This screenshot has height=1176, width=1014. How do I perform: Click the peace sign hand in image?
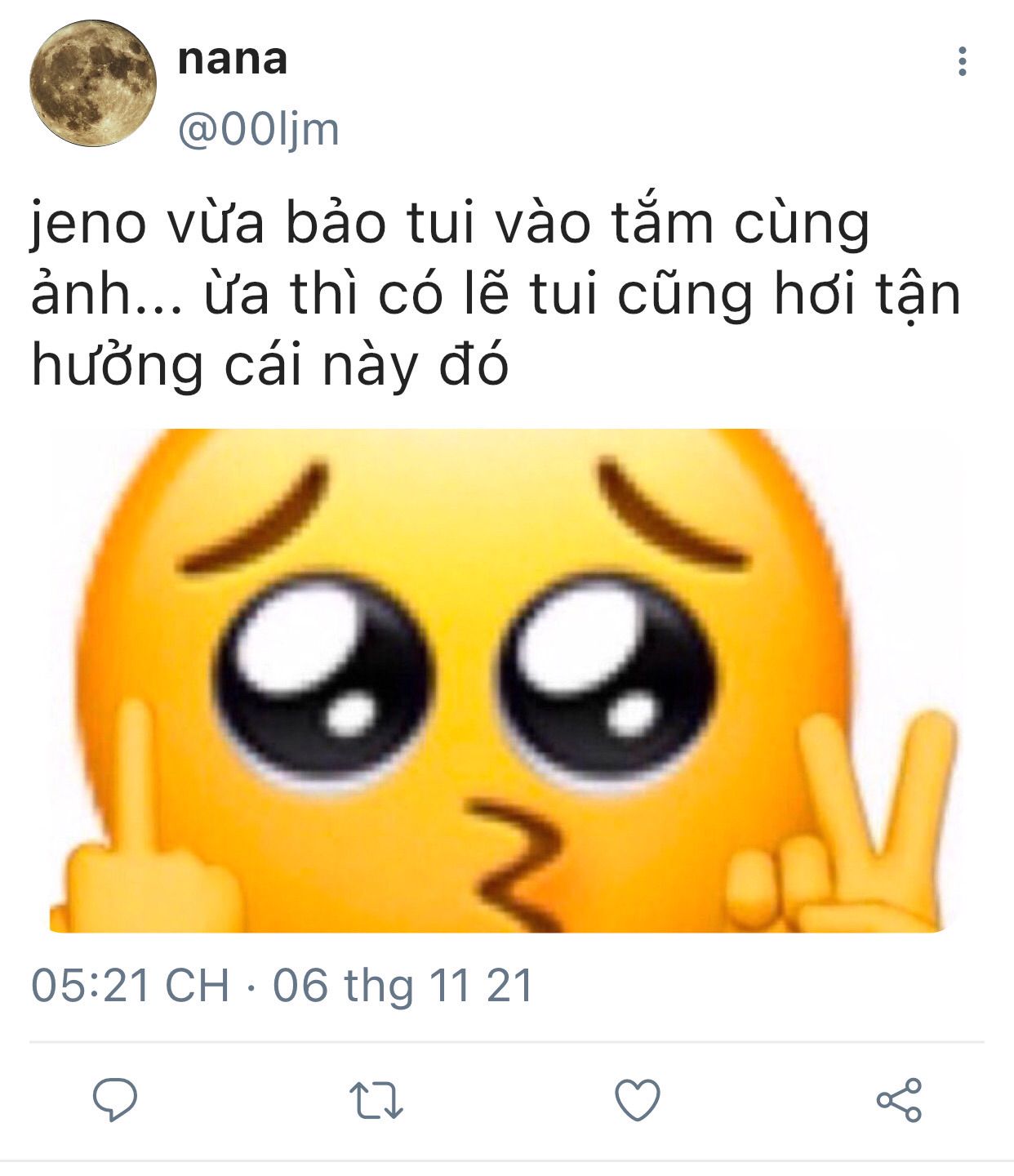841,823
